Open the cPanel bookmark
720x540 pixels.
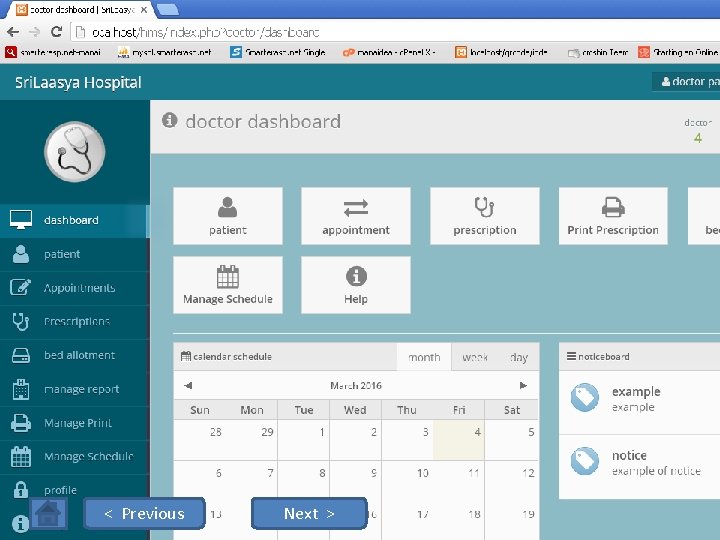coord(388,52)
